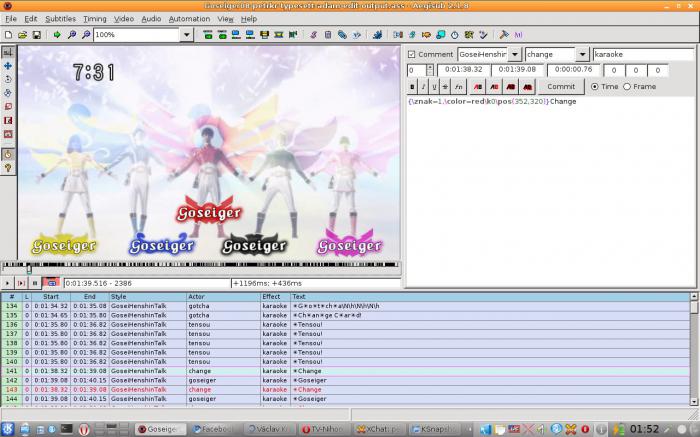Select the vector clip tool
The image size is (700, 437).
tap(8, 134)
